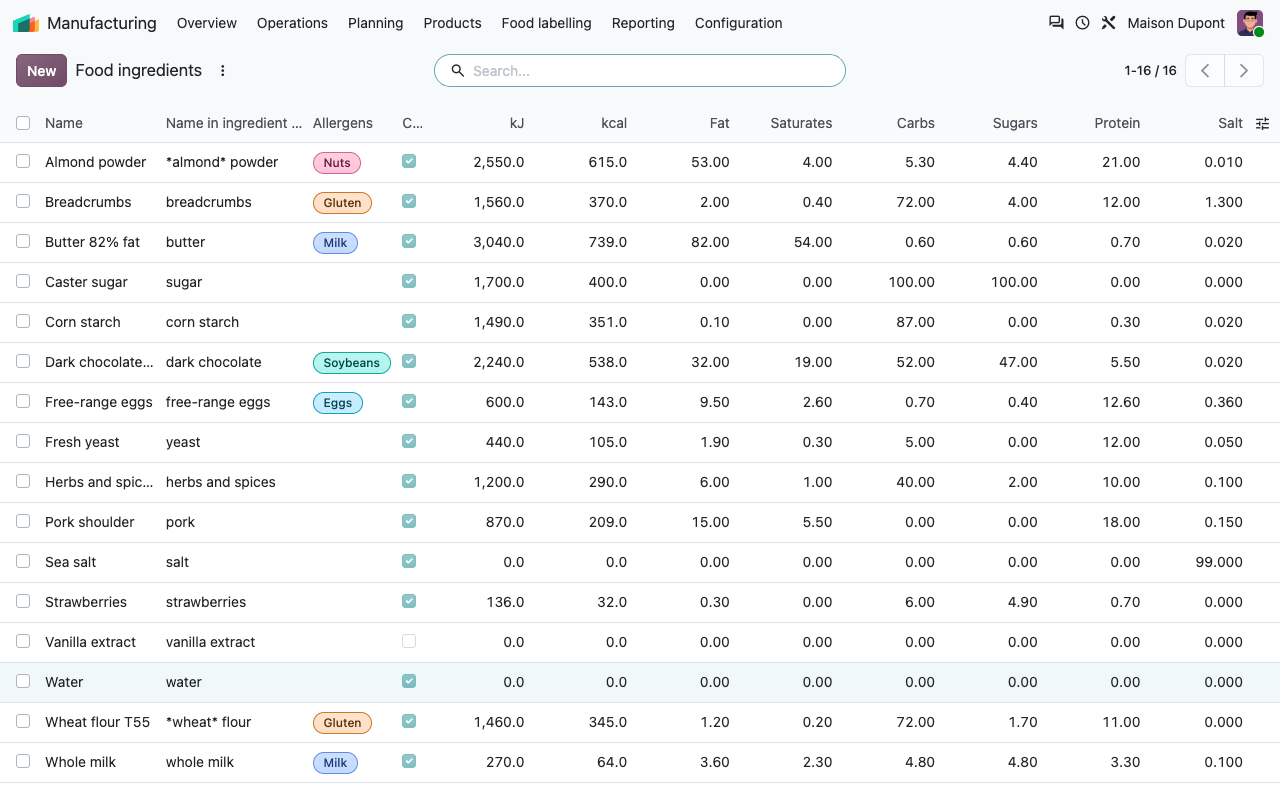Sort by the Name column header
Screen dimensions: 1280x800
pos(64,123)
